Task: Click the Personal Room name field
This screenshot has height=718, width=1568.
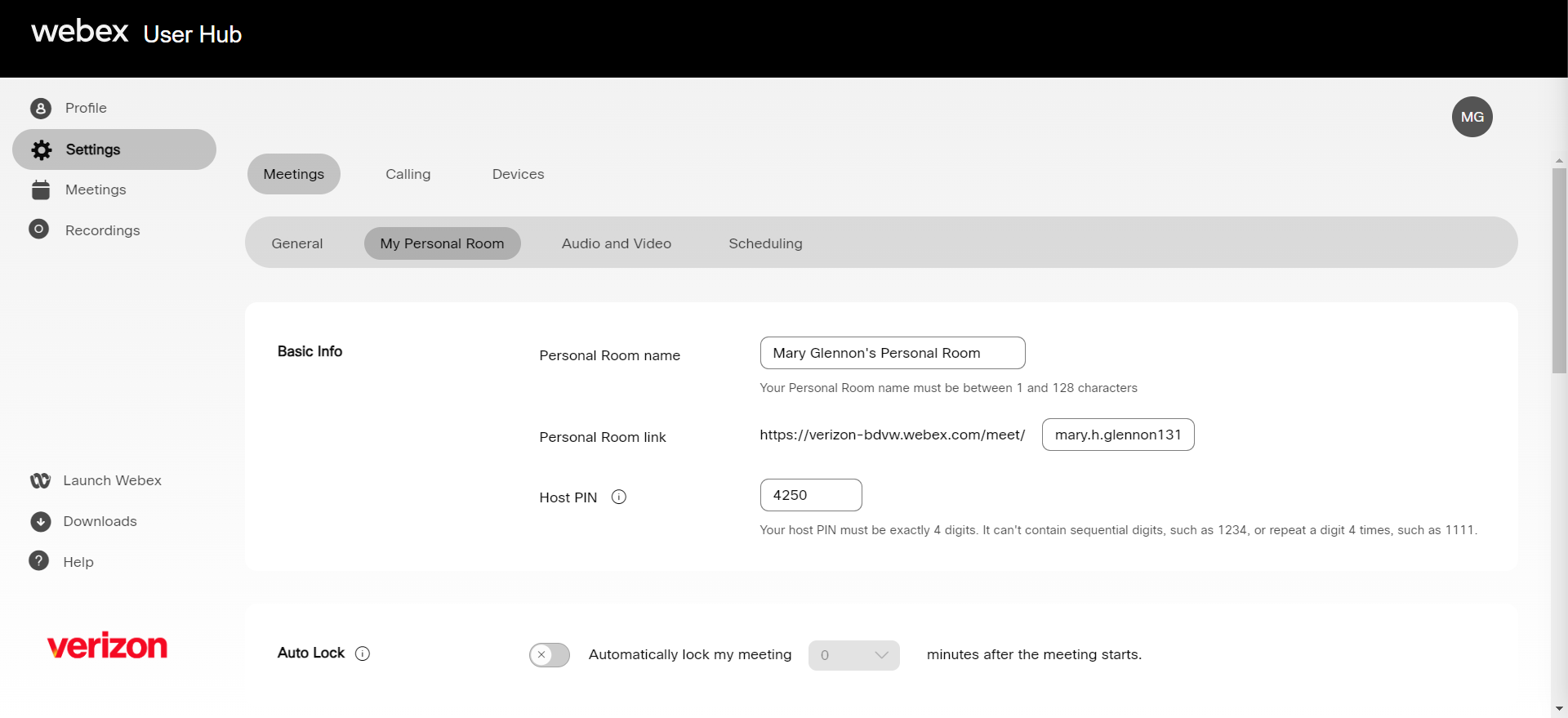Action: pos(893,353)
